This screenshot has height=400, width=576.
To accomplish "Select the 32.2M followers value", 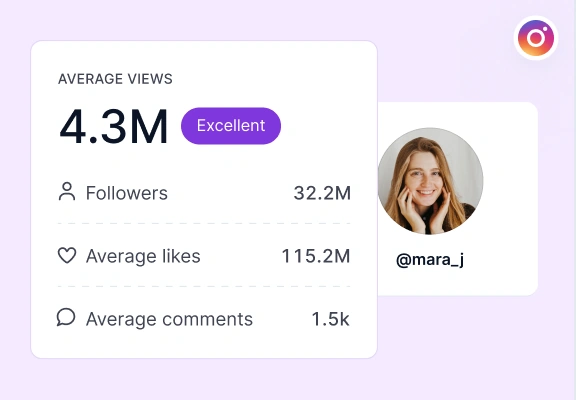I will pos(322,193).
